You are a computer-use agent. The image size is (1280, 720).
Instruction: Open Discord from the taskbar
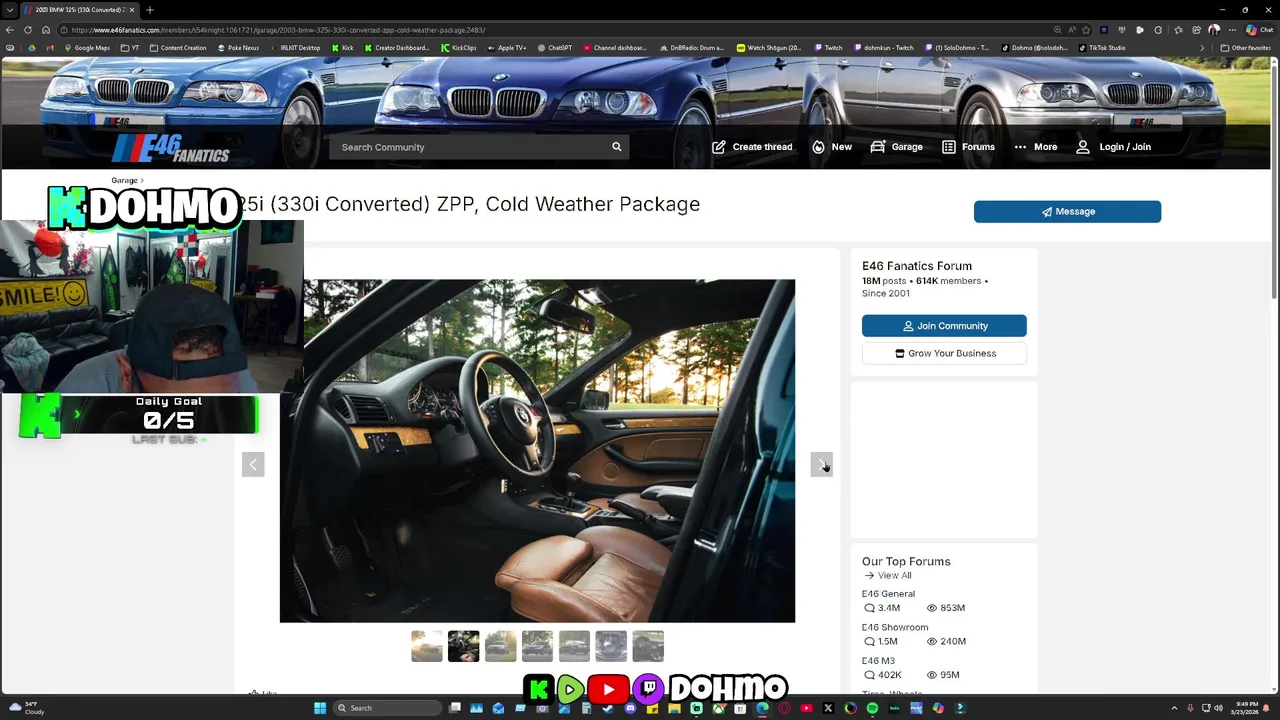click(630, 708)
